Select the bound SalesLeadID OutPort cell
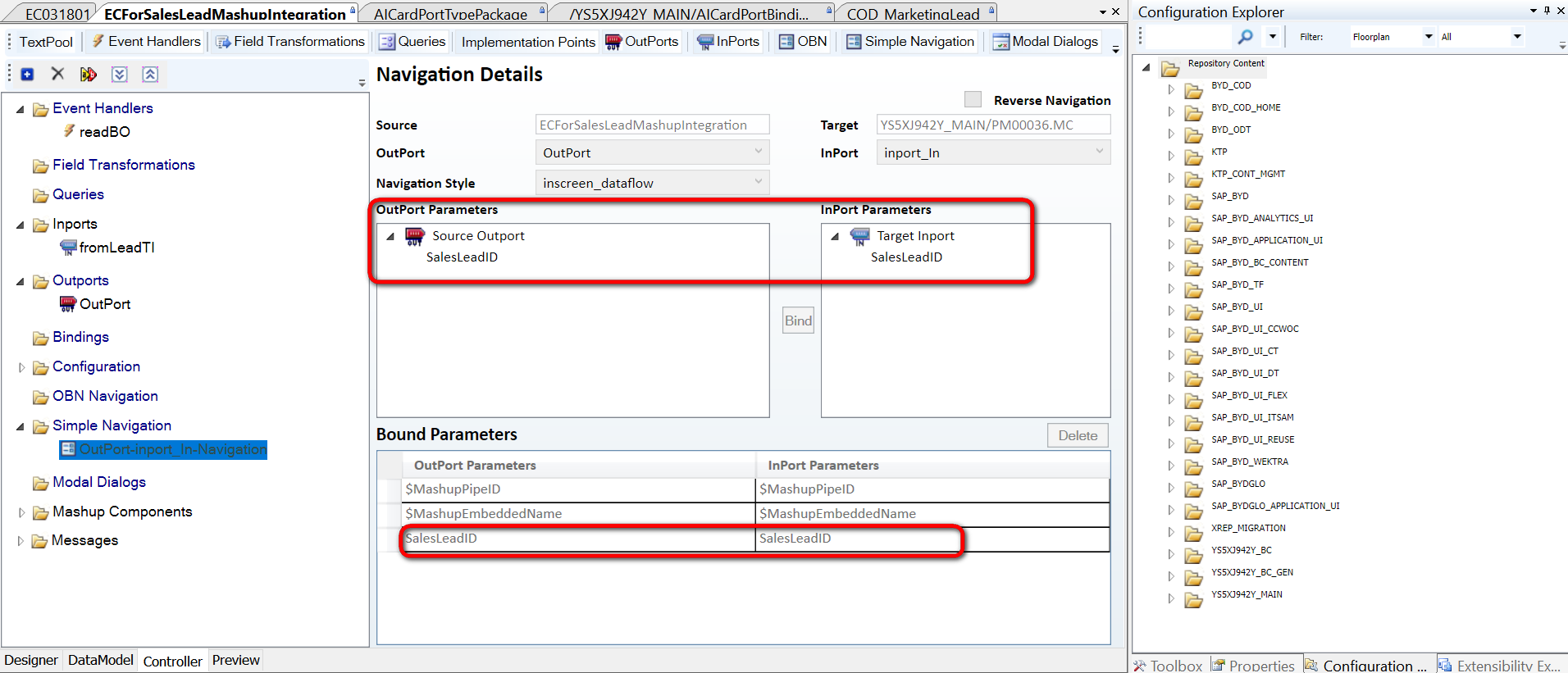1568x673 pixels. click(578, 539)
